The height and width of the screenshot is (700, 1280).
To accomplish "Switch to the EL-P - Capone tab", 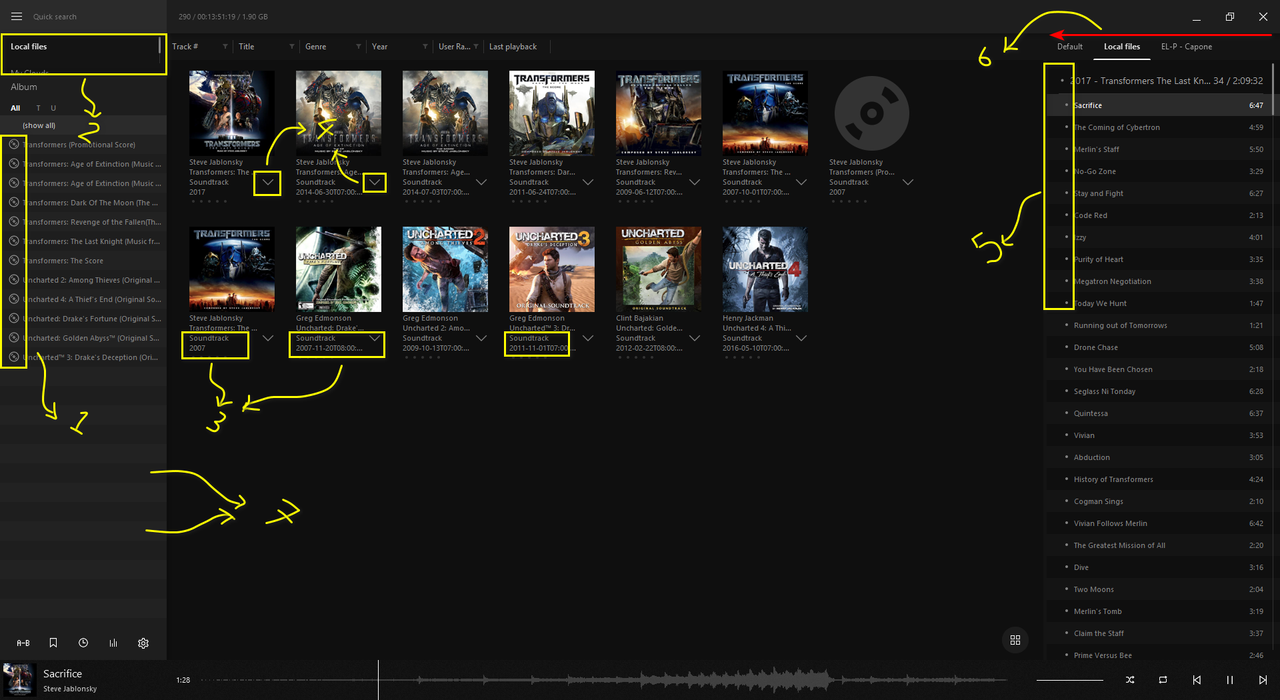I will (x=1186, y=47).
